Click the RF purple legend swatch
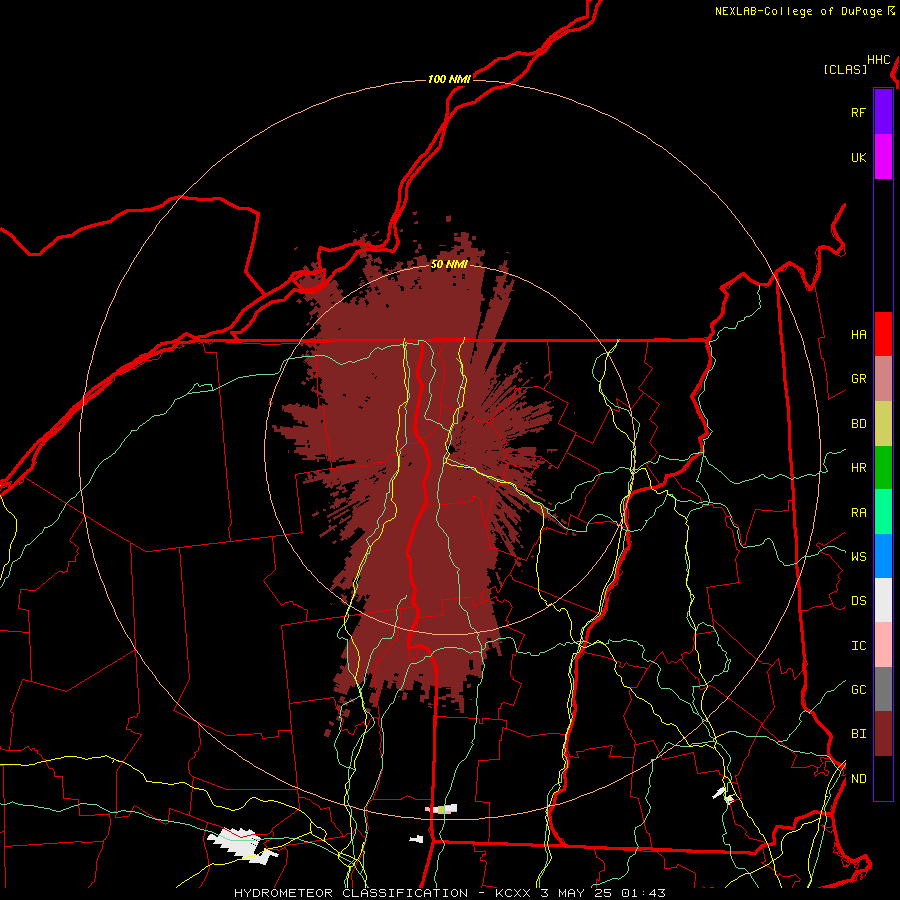 (x=883, y=111)
